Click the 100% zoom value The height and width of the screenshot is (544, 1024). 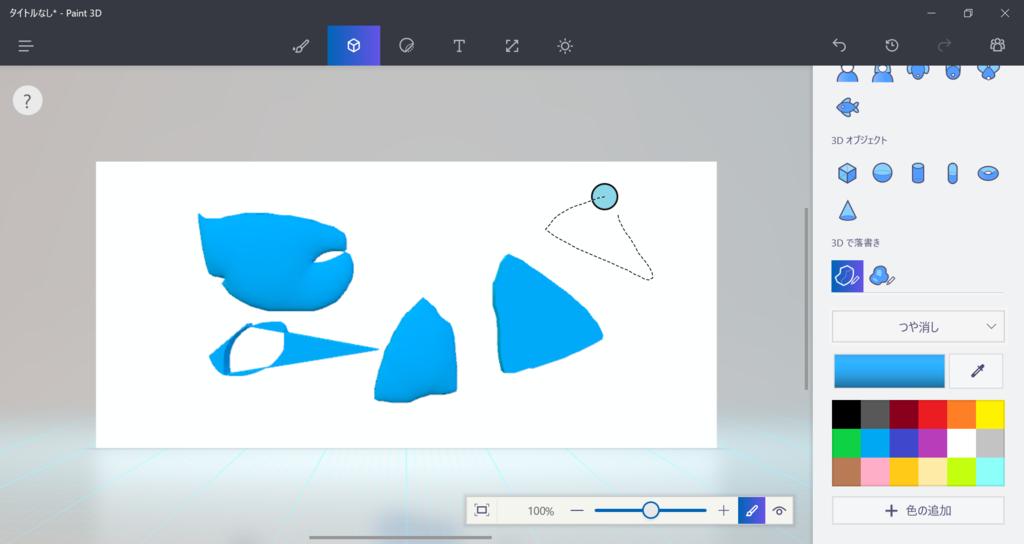click(540, 511)
